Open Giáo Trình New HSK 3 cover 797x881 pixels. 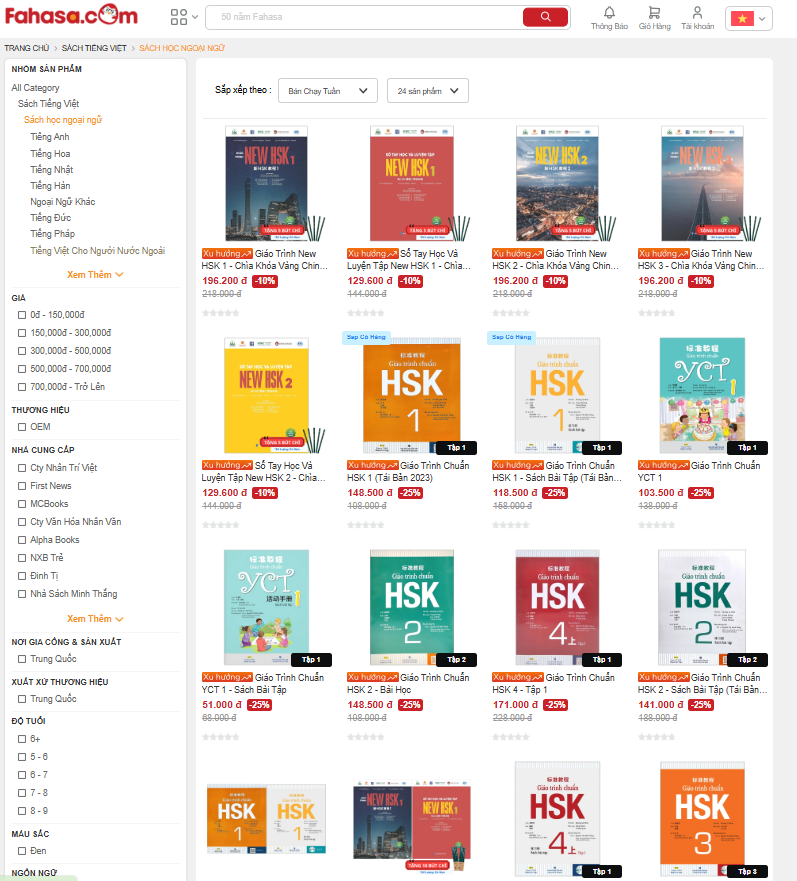coord(703,183)
